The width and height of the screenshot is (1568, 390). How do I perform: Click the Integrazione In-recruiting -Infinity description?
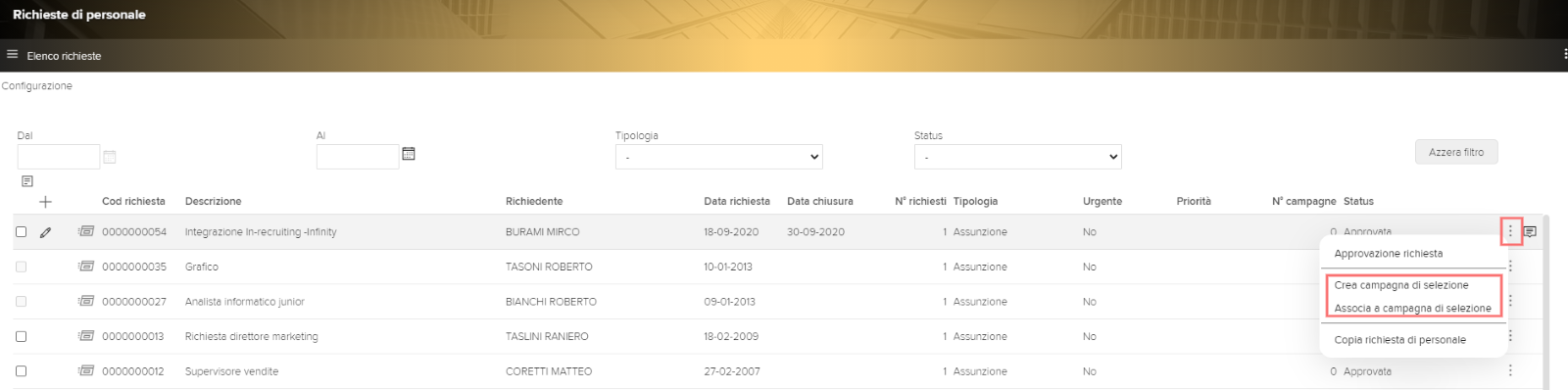261,232
